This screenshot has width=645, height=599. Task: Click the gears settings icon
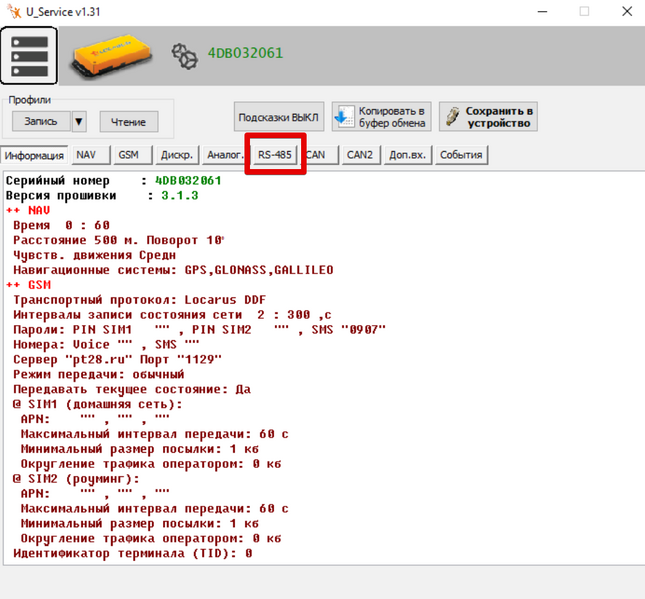tap(184, 56)
